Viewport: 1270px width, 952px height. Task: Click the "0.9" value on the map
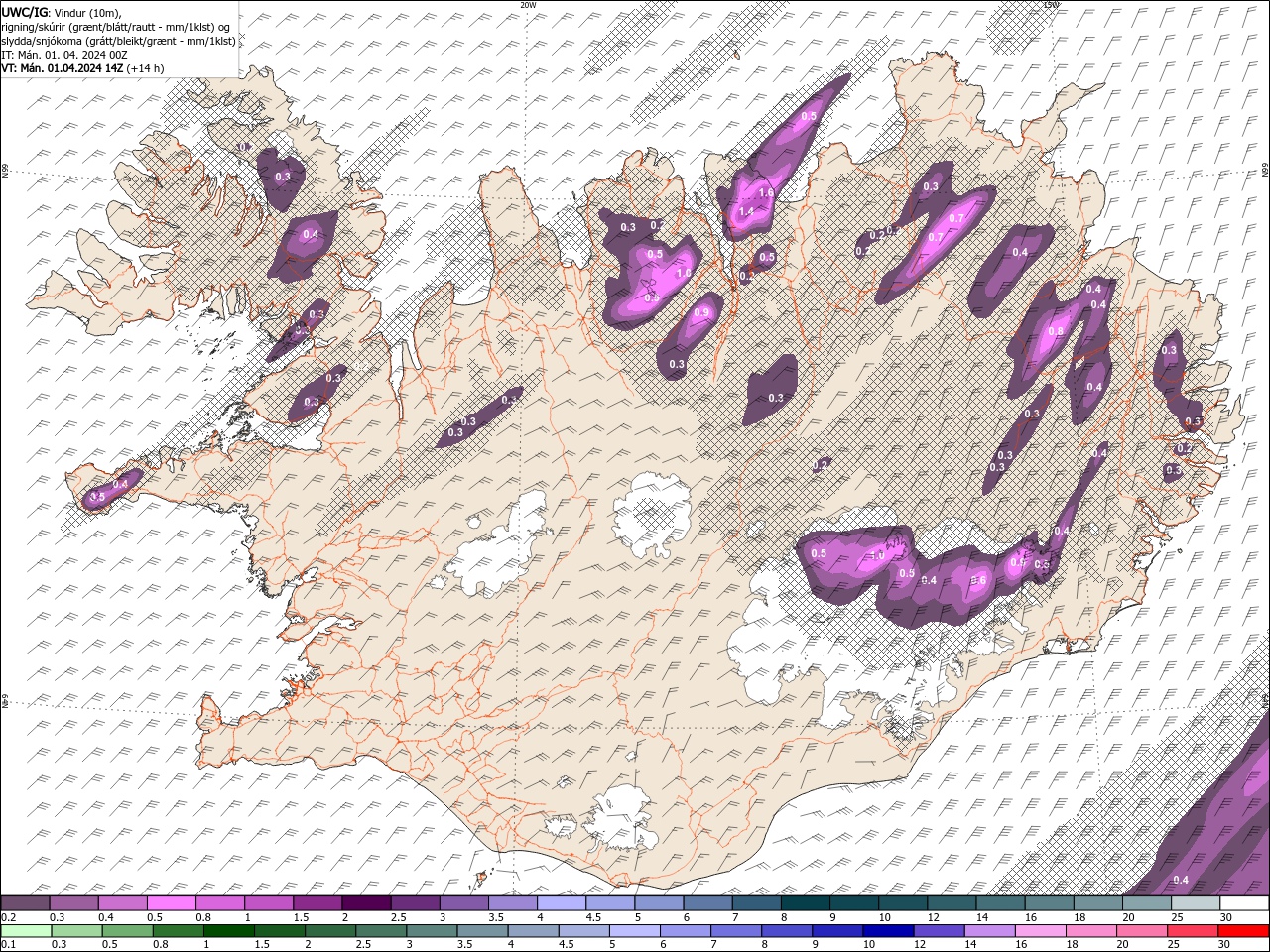click(702, 312)
